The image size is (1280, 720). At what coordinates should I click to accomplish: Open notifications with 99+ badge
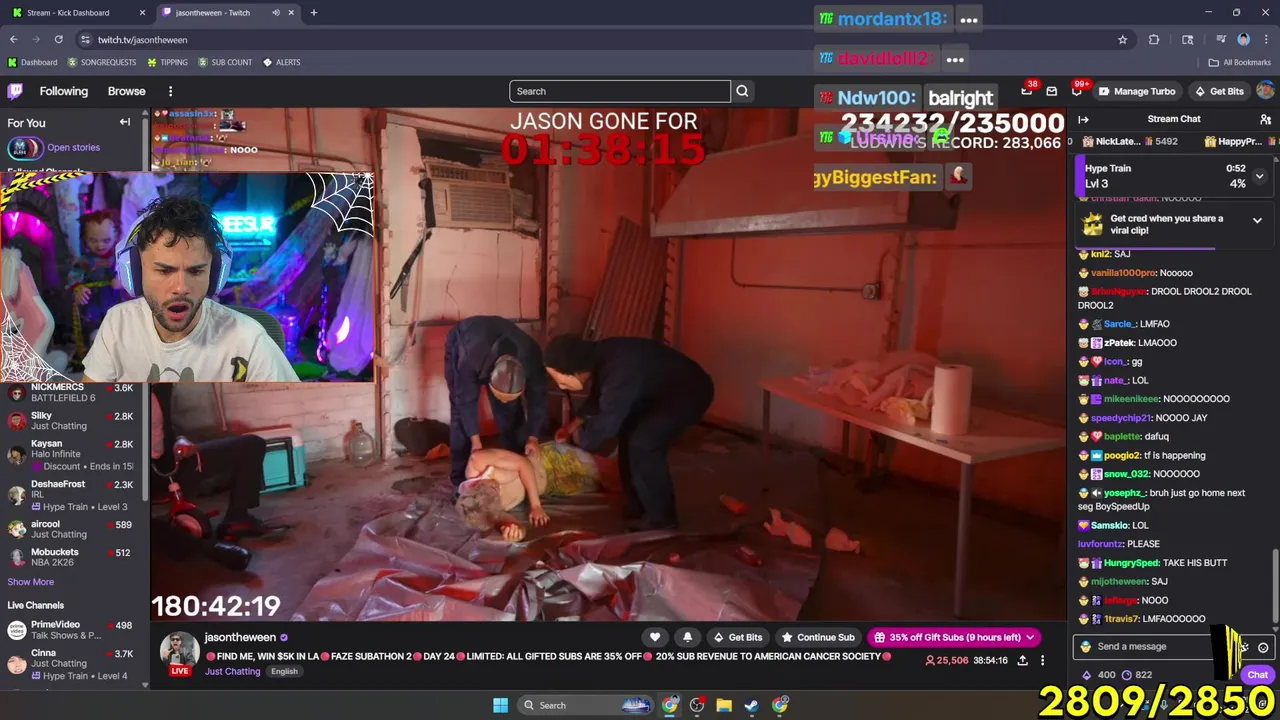tap(1077, 91)
